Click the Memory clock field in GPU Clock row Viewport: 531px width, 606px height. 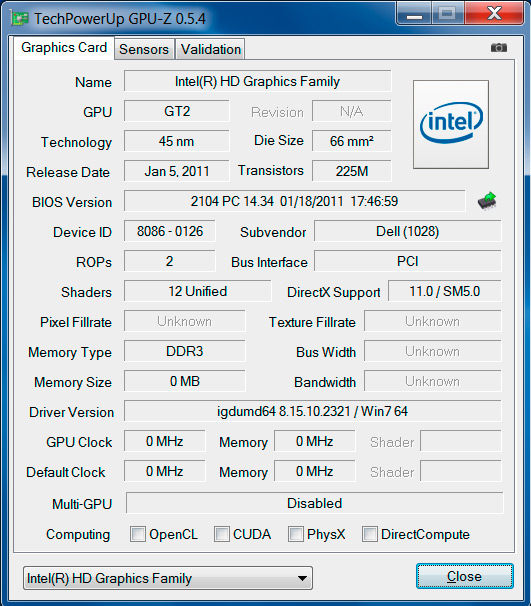pos(315,441)
